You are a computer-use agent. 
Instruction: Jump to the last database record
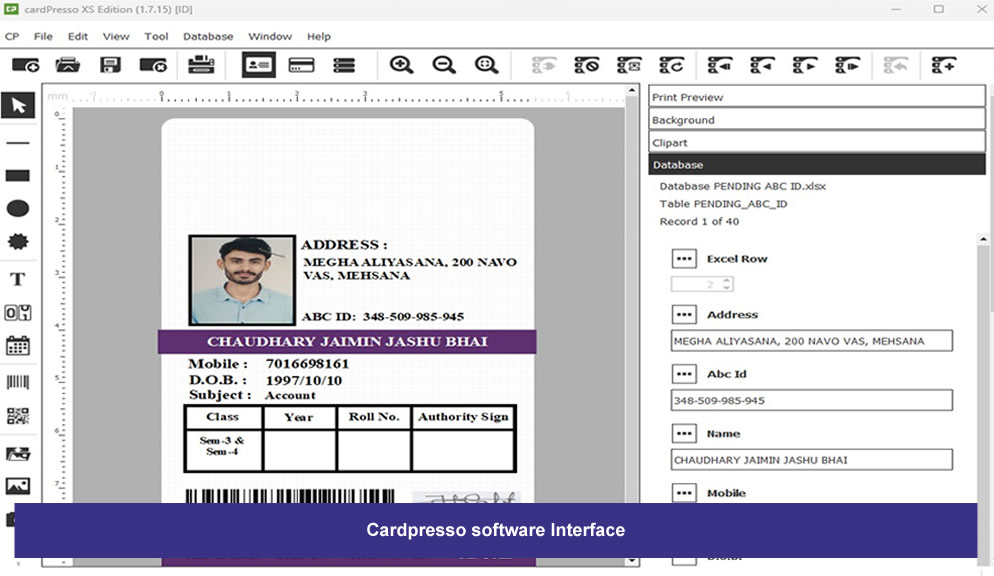point(847,65)
